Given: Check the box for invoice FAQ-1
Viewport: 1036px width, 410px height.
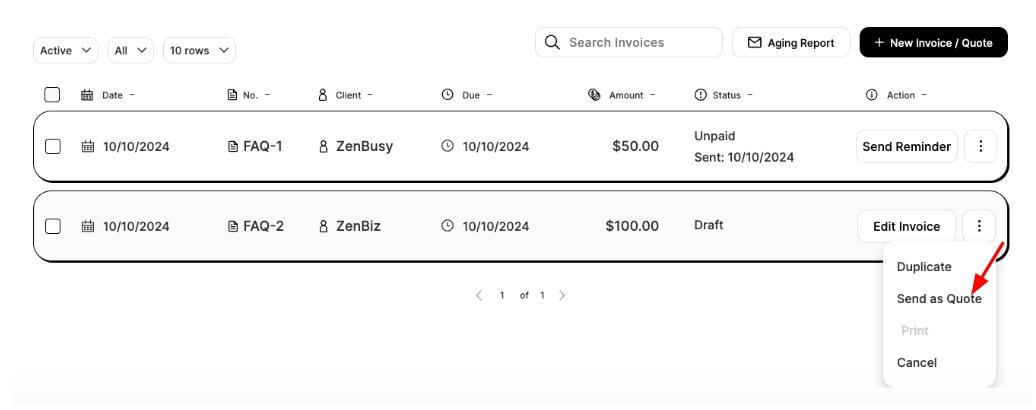Looking at the screenshot, I should (x=53, y=146).
